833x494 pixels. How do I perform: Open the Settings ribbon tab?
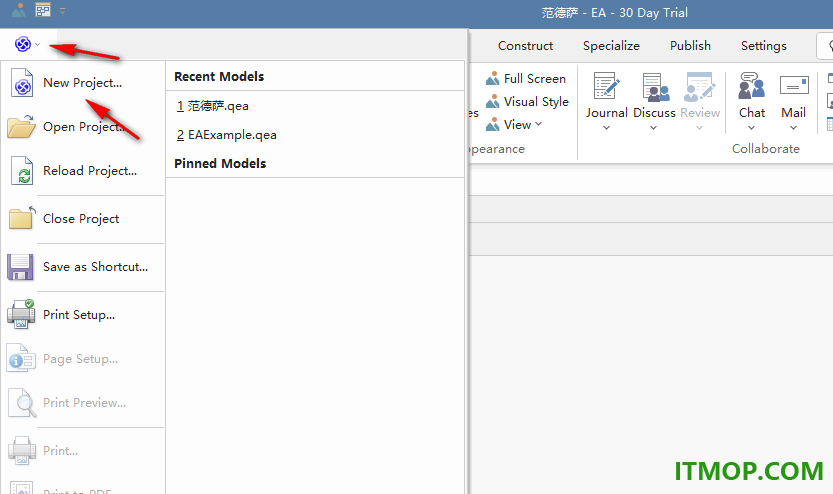point(763,46)
